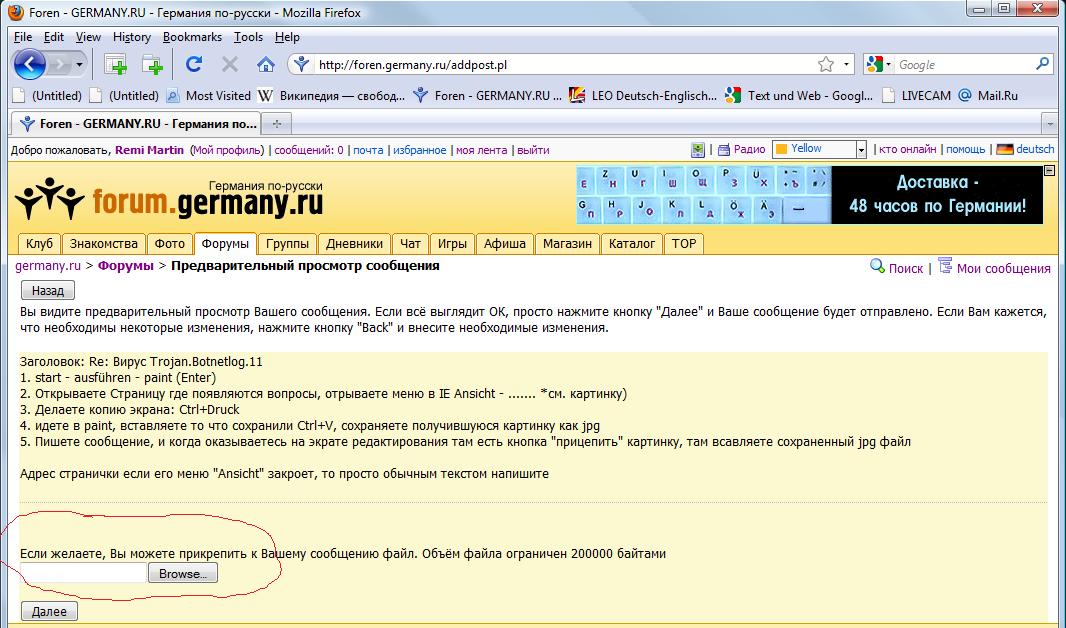Open a new window via toolbar icon

116,65
